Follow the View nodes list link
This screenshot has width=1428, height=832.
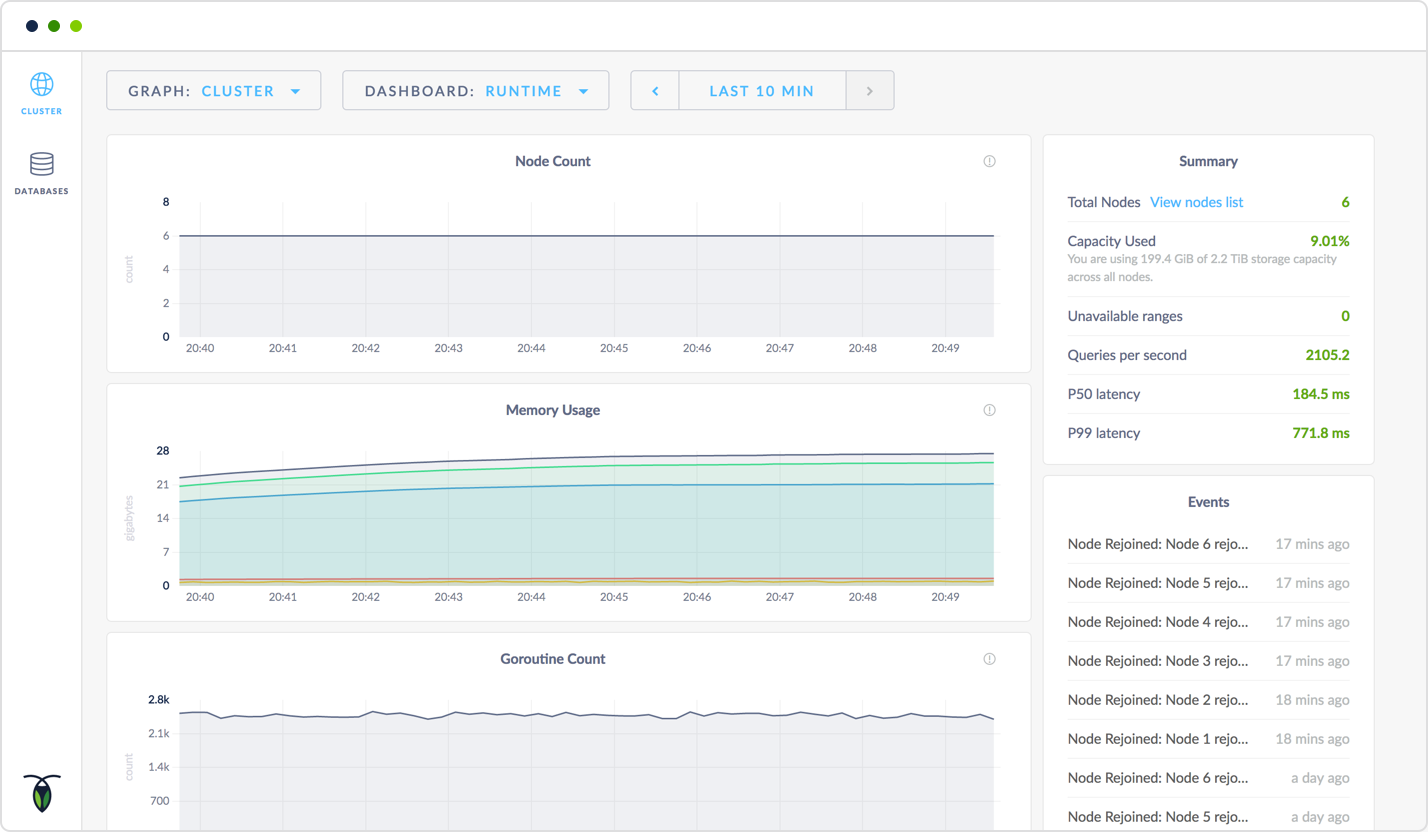click(1196, 202)
